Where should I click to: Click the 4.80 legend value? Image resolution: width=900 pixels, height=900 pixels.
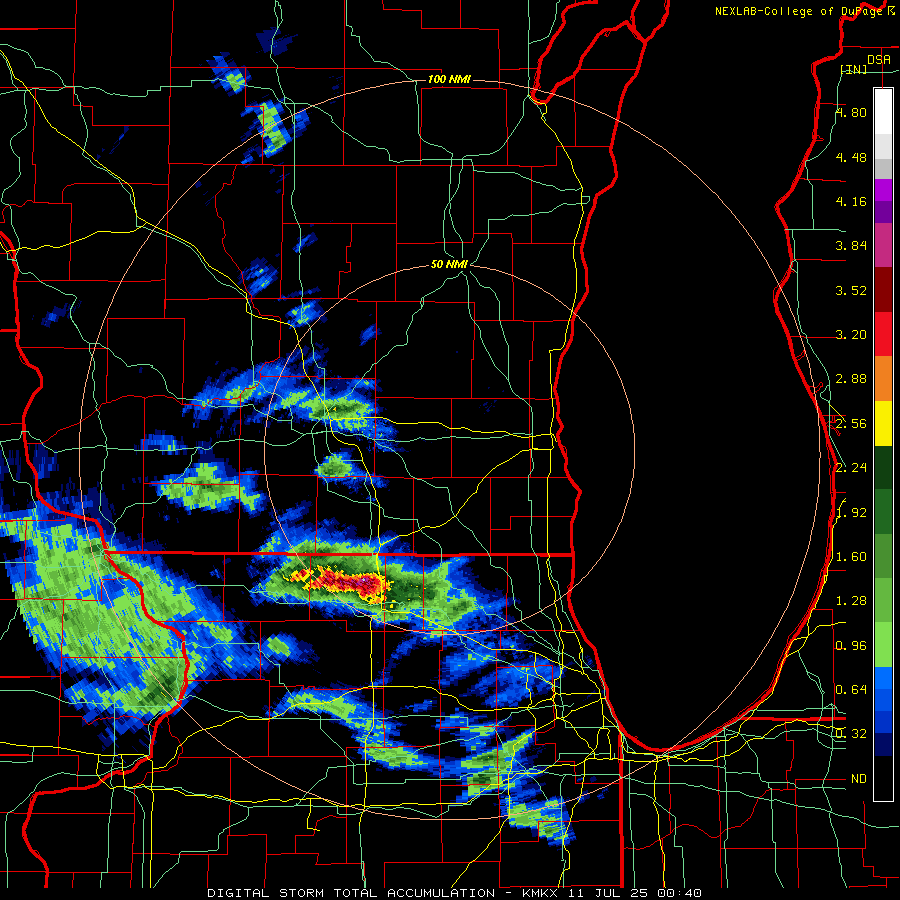click(x=851, y=112)
